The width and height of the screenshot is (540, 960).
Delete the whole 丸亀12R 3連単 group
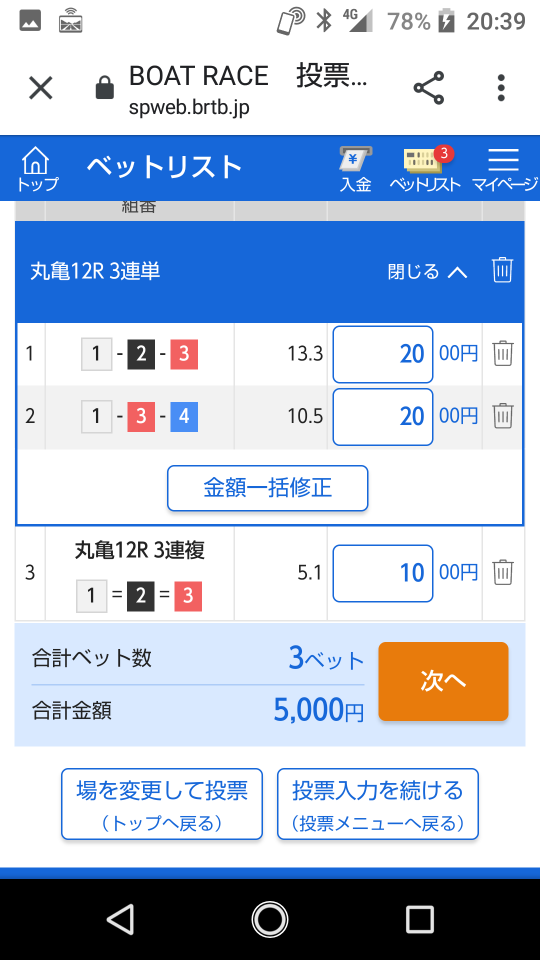coord(502,270)
